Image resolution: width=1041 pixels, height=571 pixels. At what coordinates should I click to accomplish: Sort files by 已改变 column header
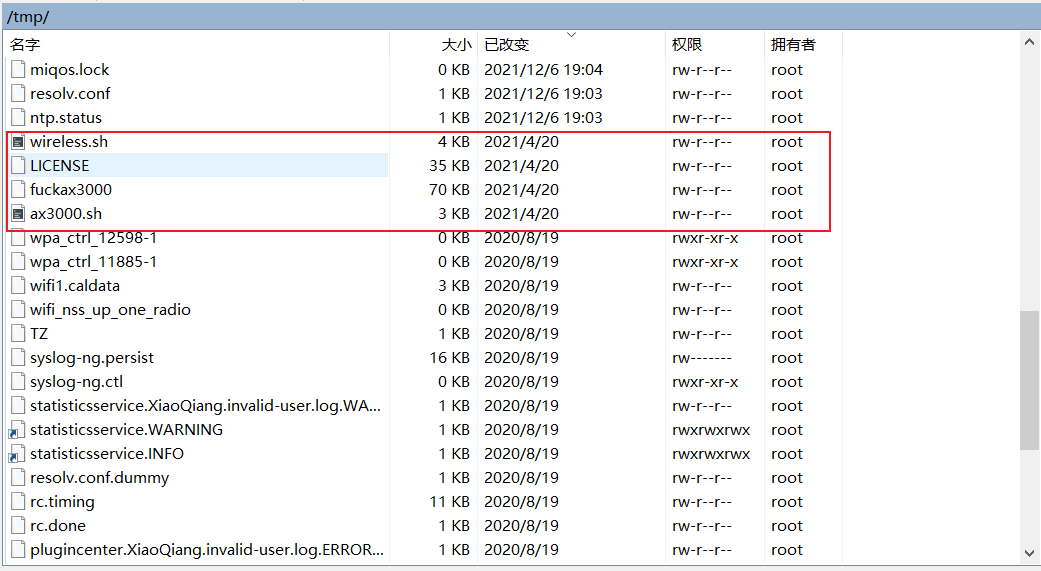(x=572, y=44)
